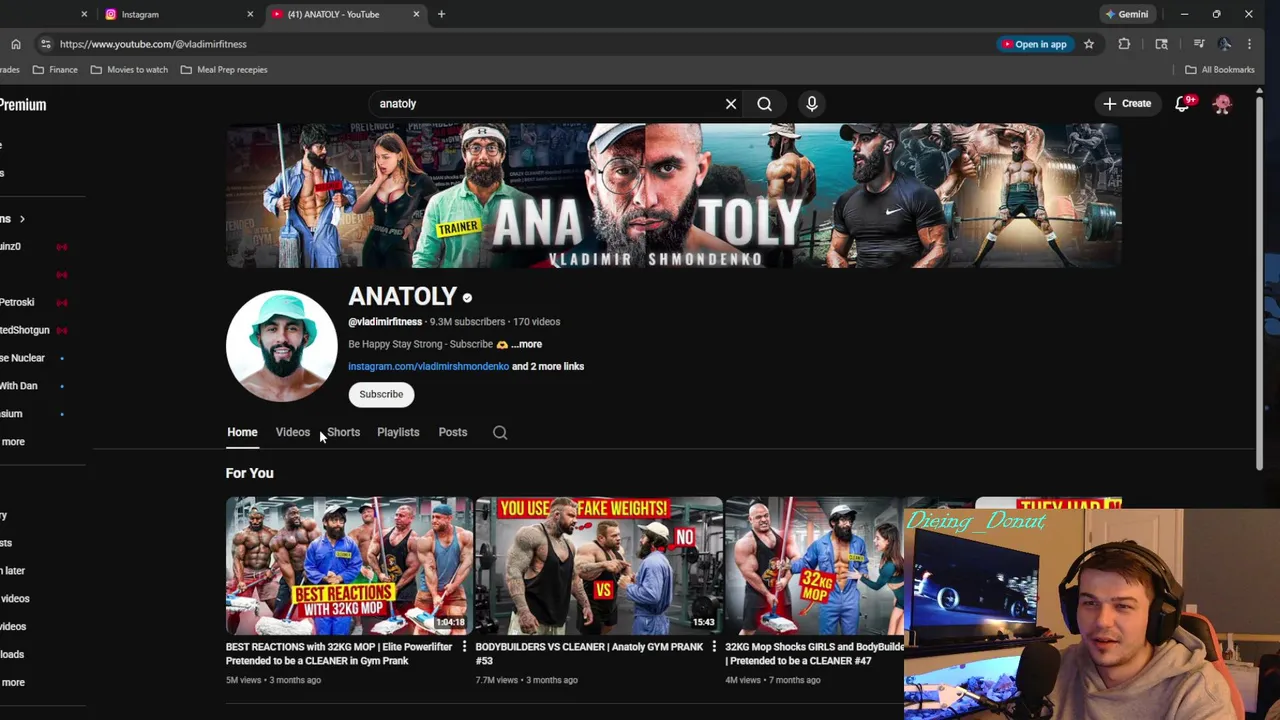Open the Meal Prep recepies bookmarks folder

coord(224,70)
